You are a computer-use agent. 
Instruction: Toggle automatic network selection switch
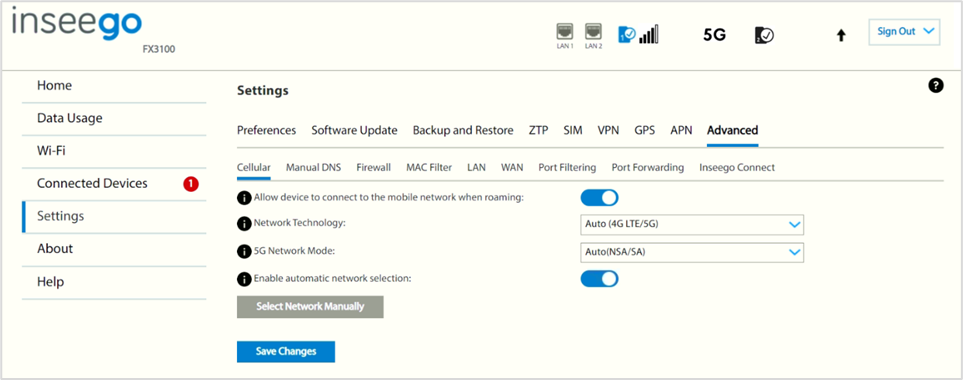[599, 279]
